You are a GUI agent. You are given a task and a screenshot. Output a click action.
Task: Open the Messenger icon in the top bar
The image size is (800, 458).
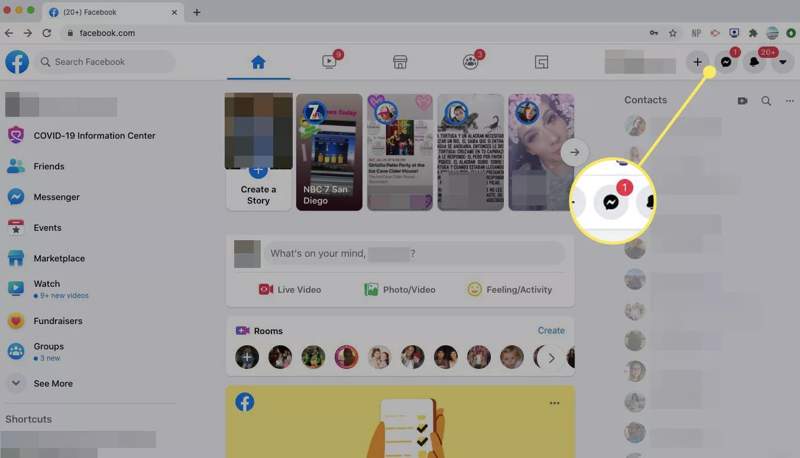[x=726, y=62]
